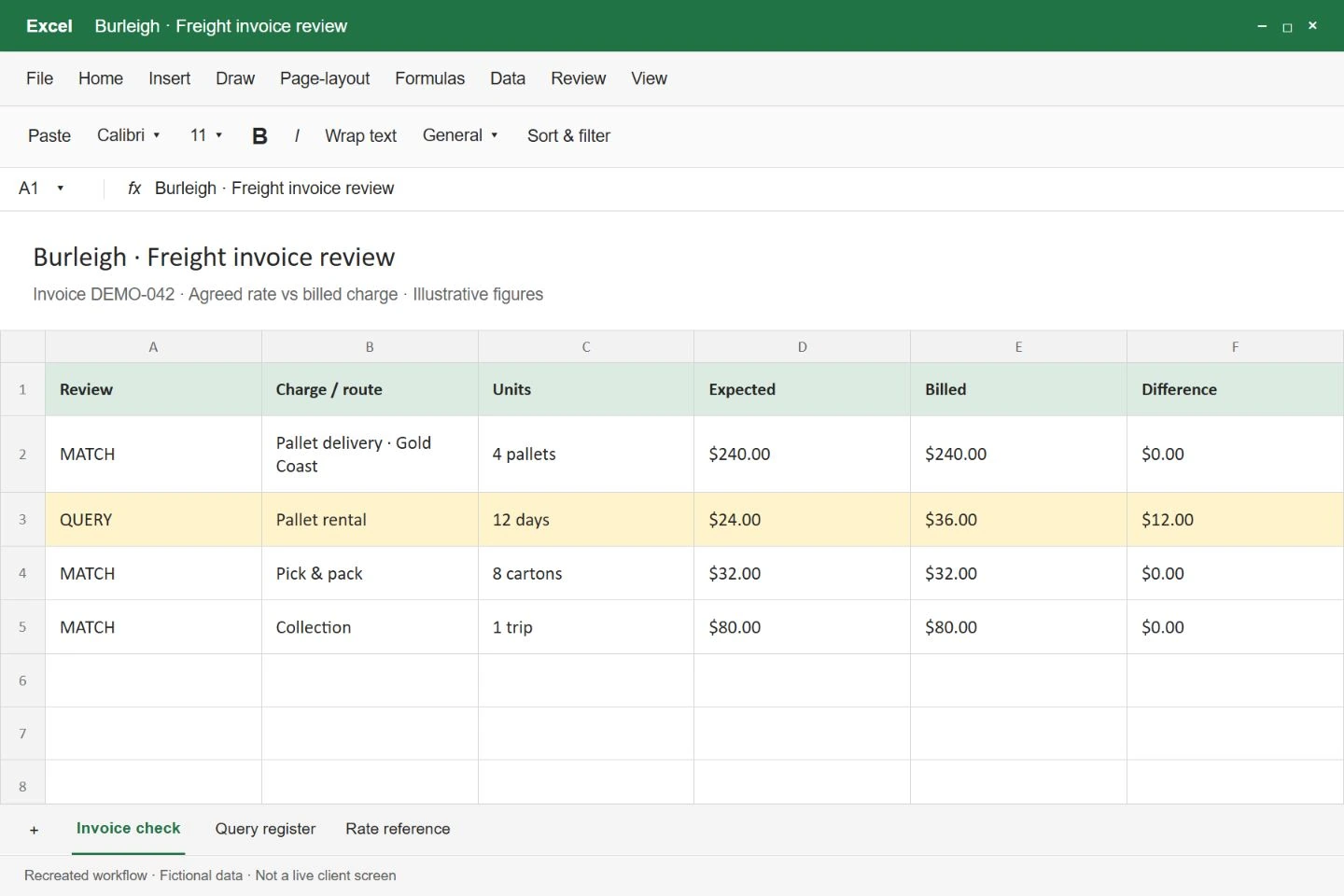Image resolution: width=1344 pixels, height=896 pixels.
Task: Select the select-all corner of the grid
Action: (22, 347)
